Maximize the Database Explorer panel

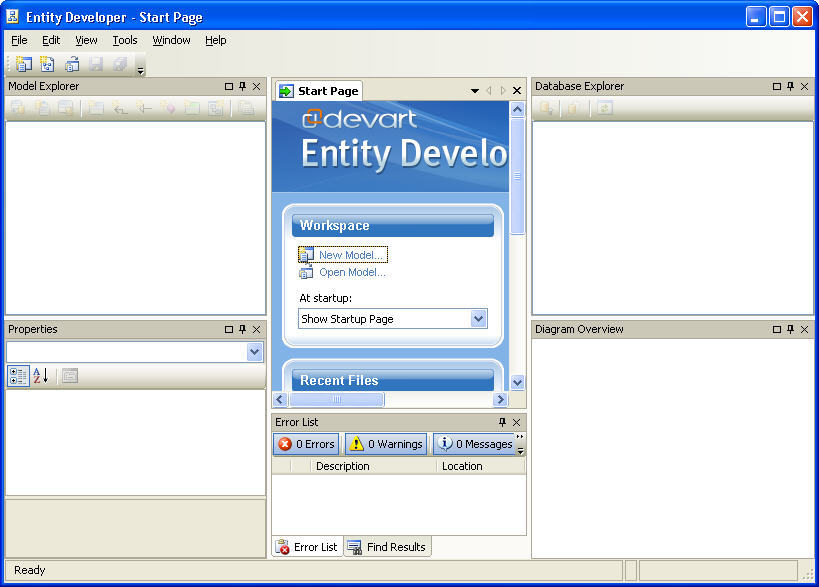pos(777,86)
